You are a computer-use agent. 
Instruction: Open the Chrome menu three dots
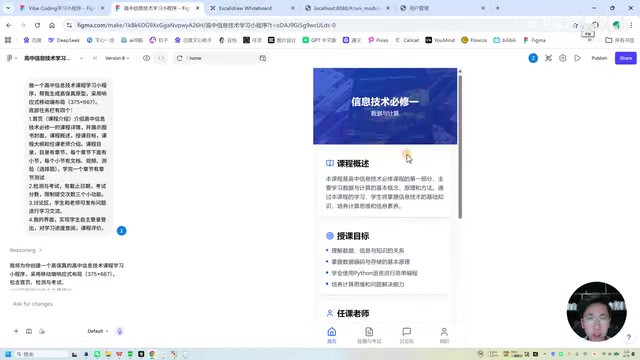coord(631,25)
